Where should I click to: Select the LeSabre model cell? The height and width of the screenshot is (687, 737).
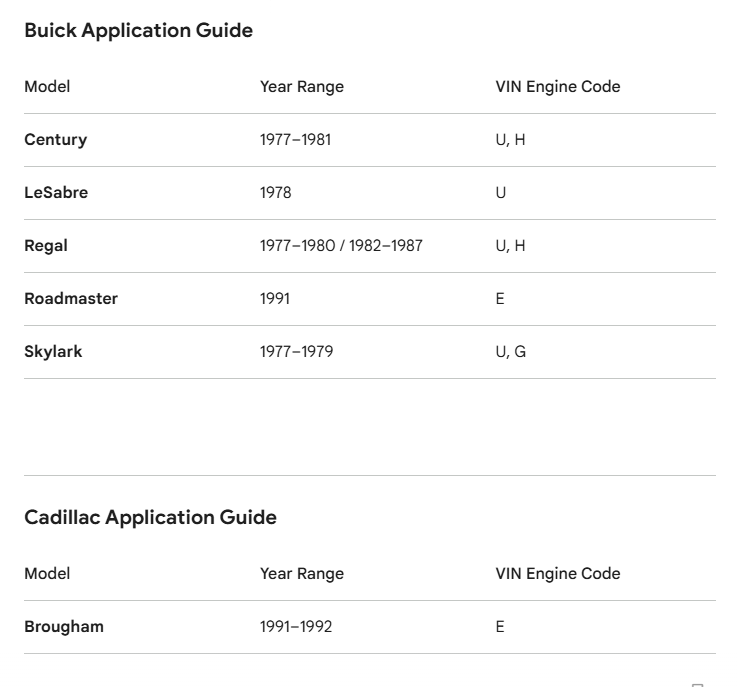pos(56,193)
